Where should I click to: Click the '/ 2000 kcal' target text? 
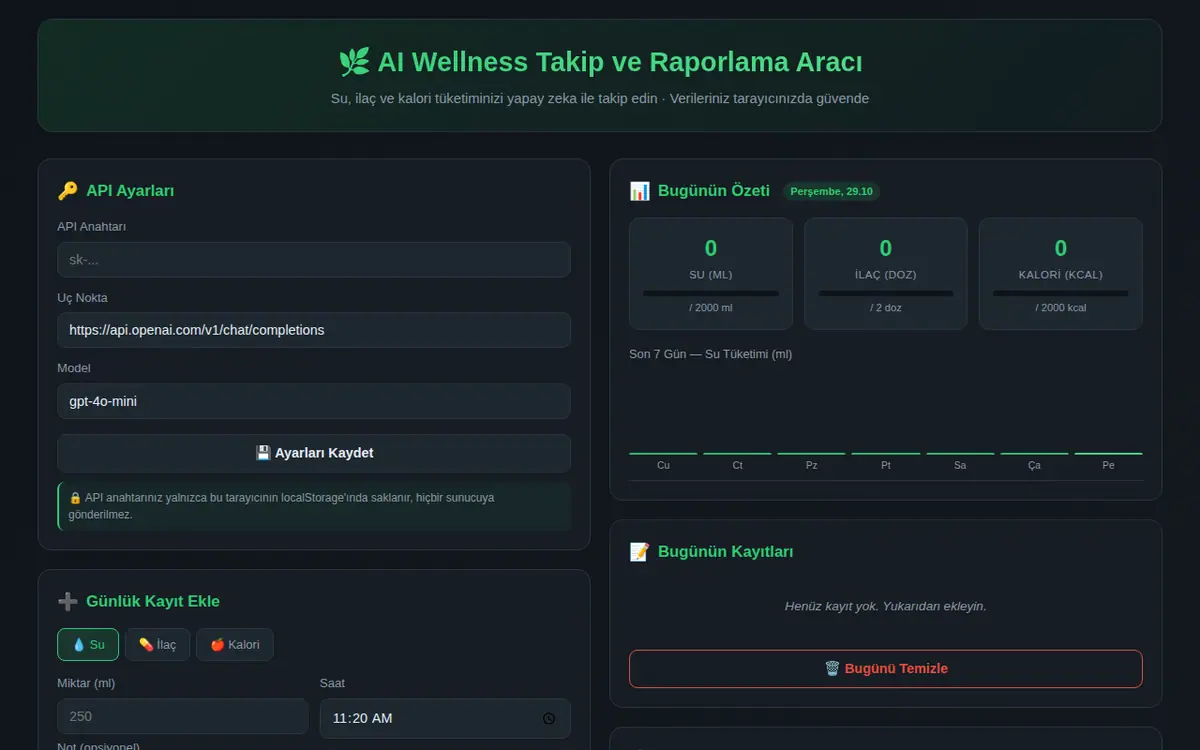click(x=1061, y=308)
